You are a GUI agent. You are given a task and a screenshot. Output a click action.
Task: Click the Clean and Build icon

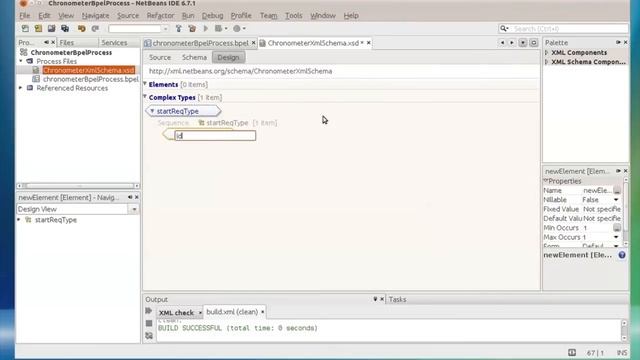192,29
